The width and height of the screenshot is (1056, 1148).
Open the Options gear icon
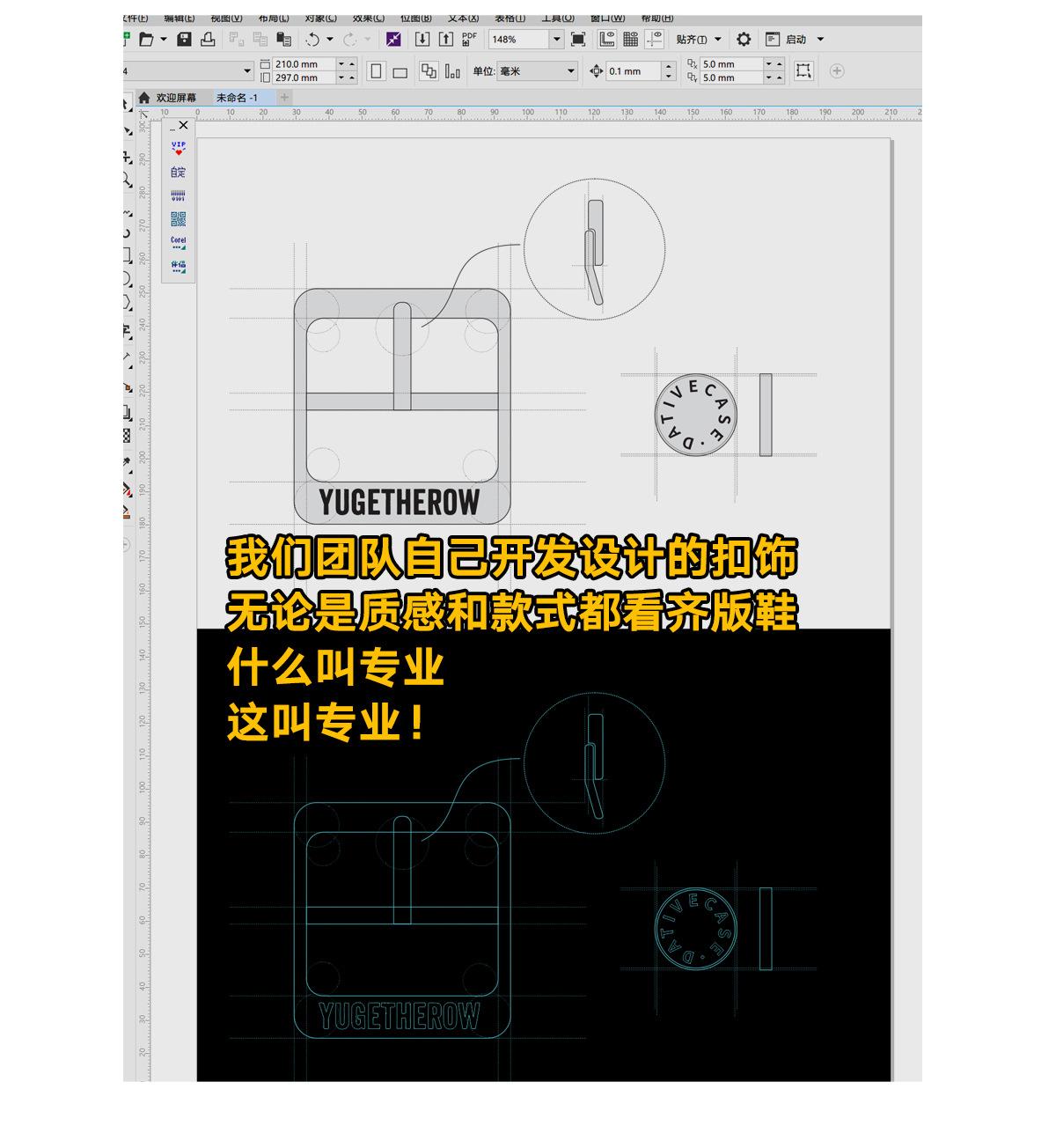pyautogui.click(x=744, y=40)
